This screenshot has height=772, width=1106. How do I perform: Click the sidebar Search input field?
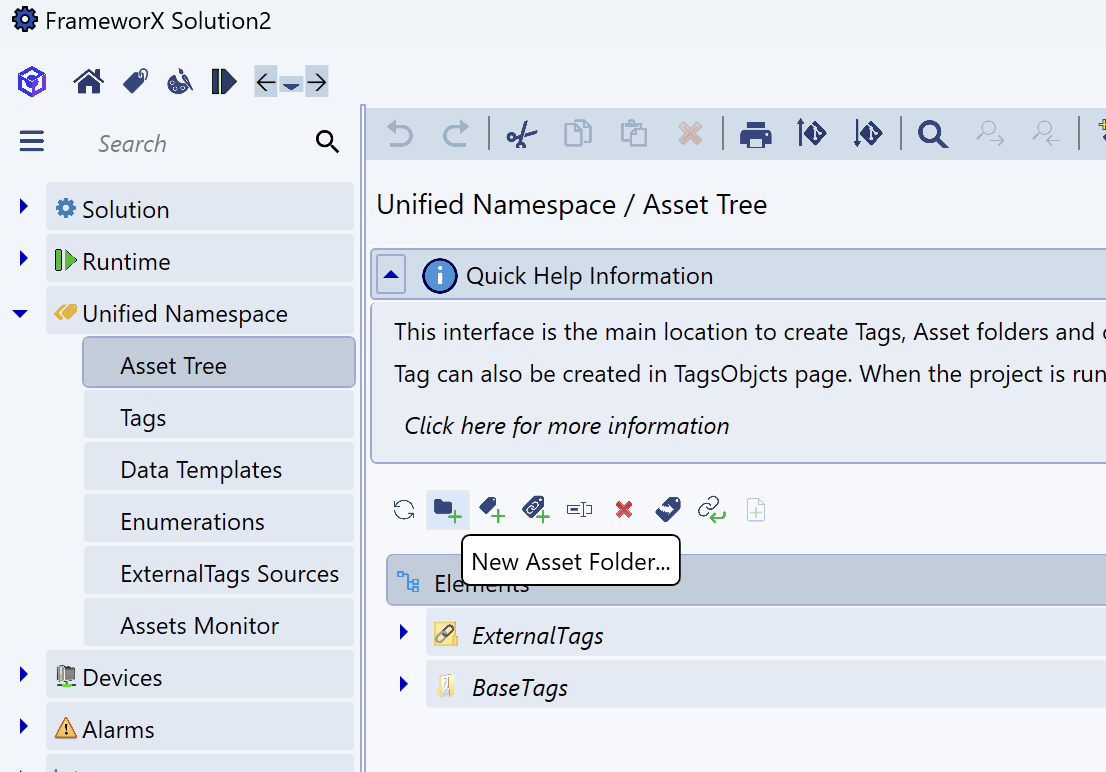pos(200,144)
